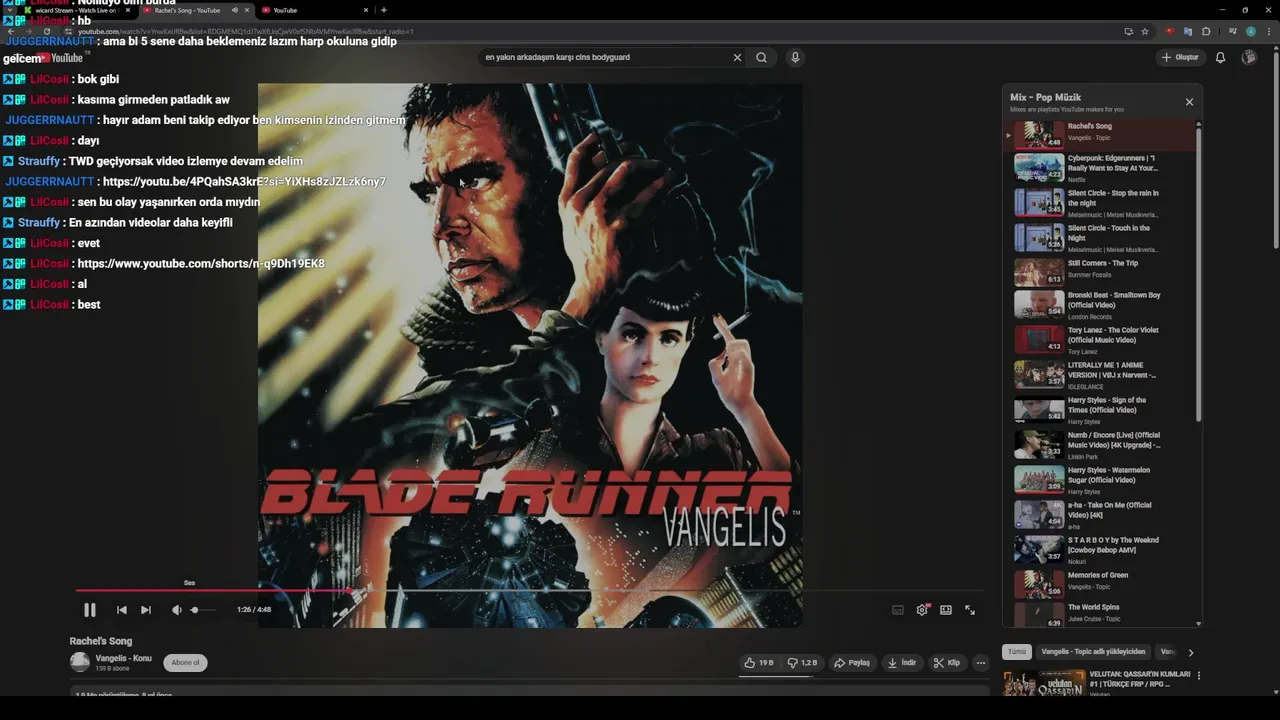
Task: Open YouTube account avatar menu
Action: [x=1249, y=58]
